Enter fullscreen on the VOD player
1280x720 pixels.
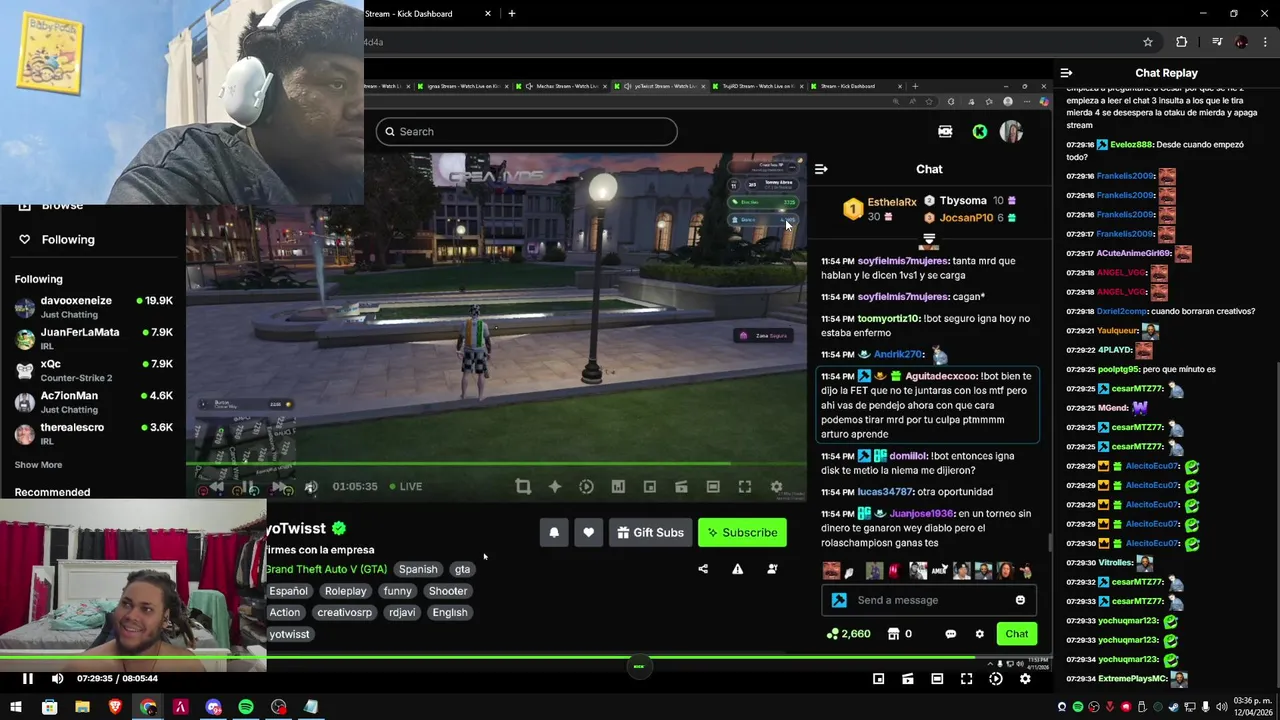click(x=966, y=679)
